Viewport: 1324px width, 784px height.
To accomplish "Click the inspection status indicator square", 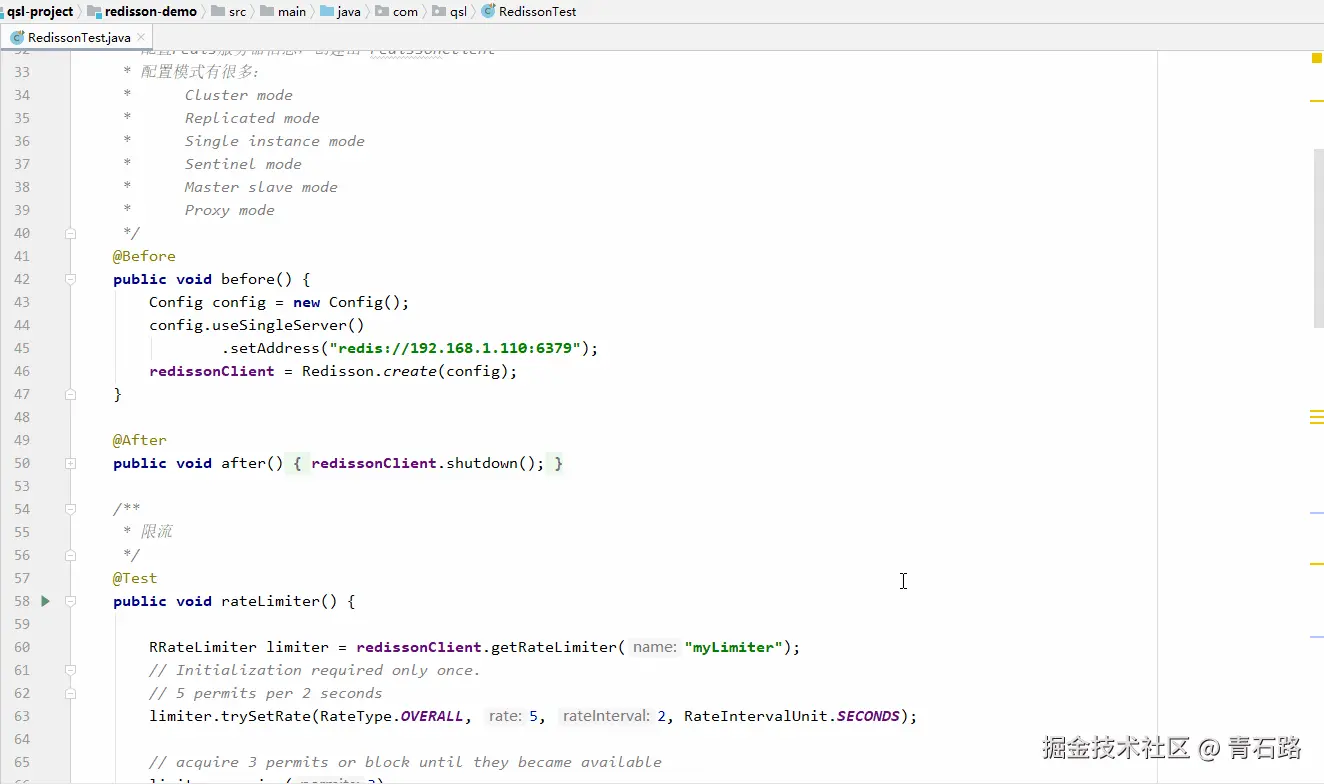I will point(1317,58).
